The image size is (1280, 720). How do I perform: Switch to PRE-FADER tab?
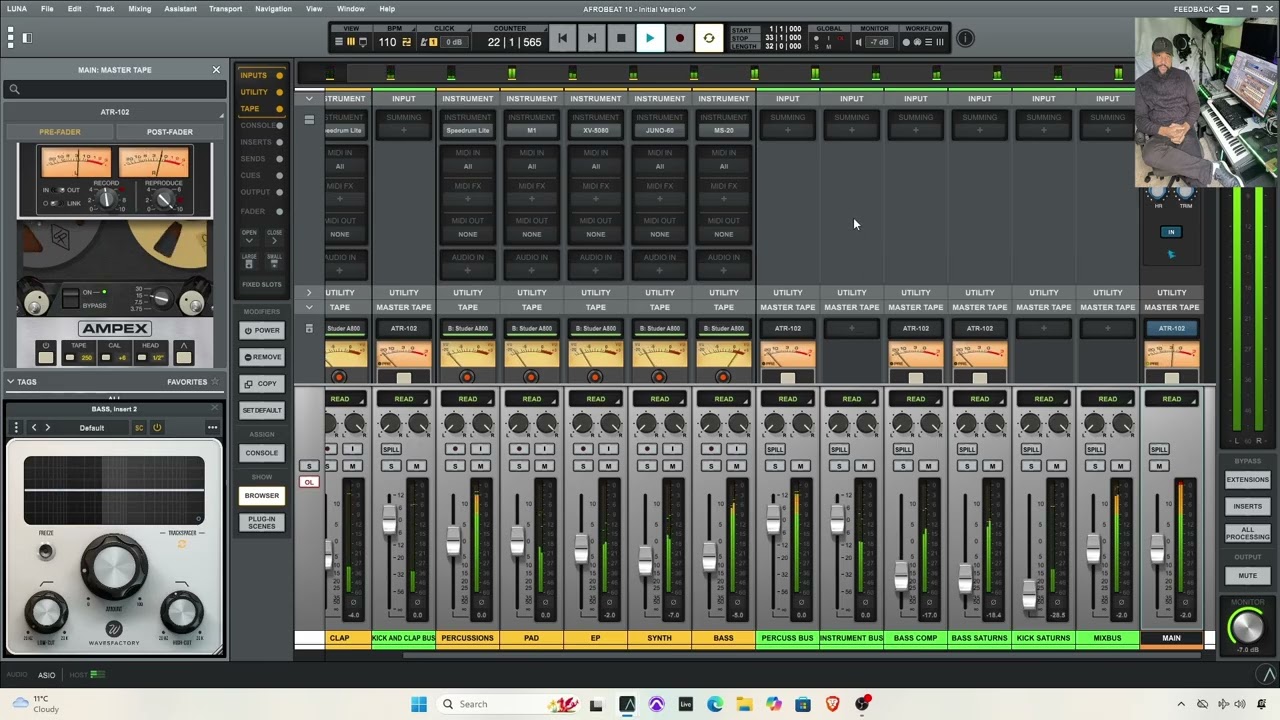[60, 132]
